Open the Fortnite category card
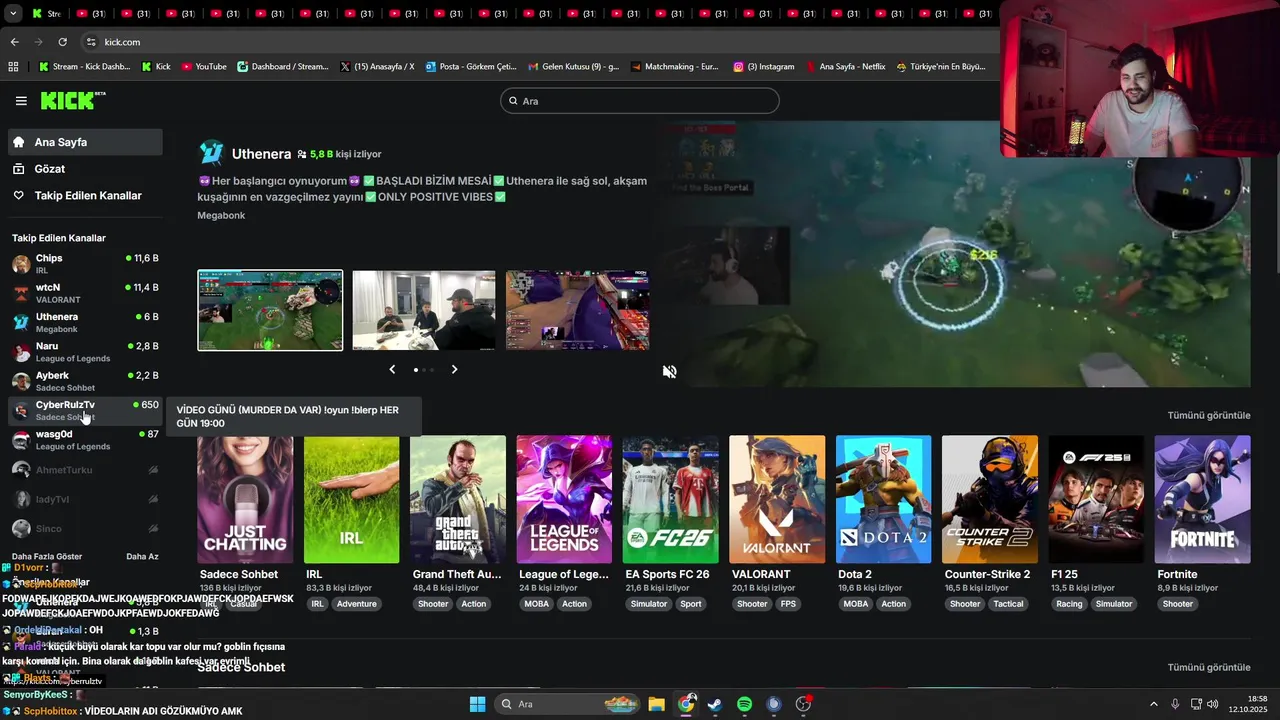Viewport: 1280px width, 720px height. click(1202, 499)
